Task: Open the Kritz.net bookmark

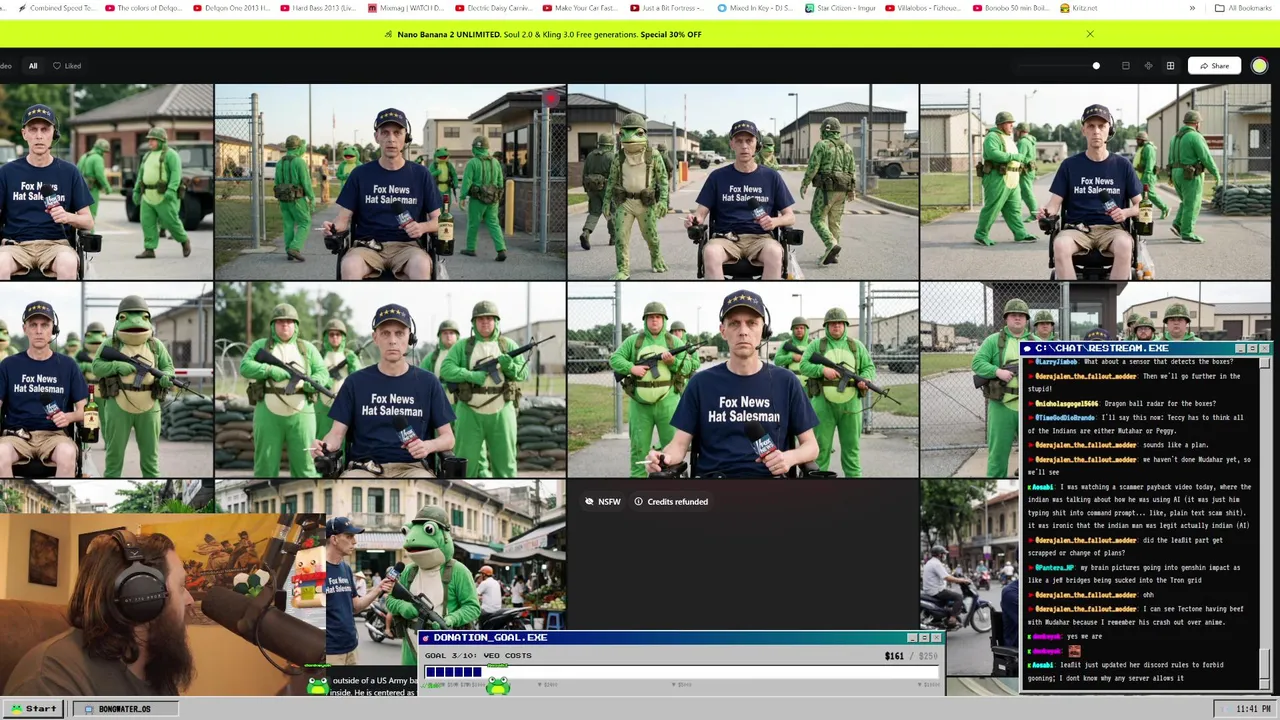Action: coord(1078,8)
